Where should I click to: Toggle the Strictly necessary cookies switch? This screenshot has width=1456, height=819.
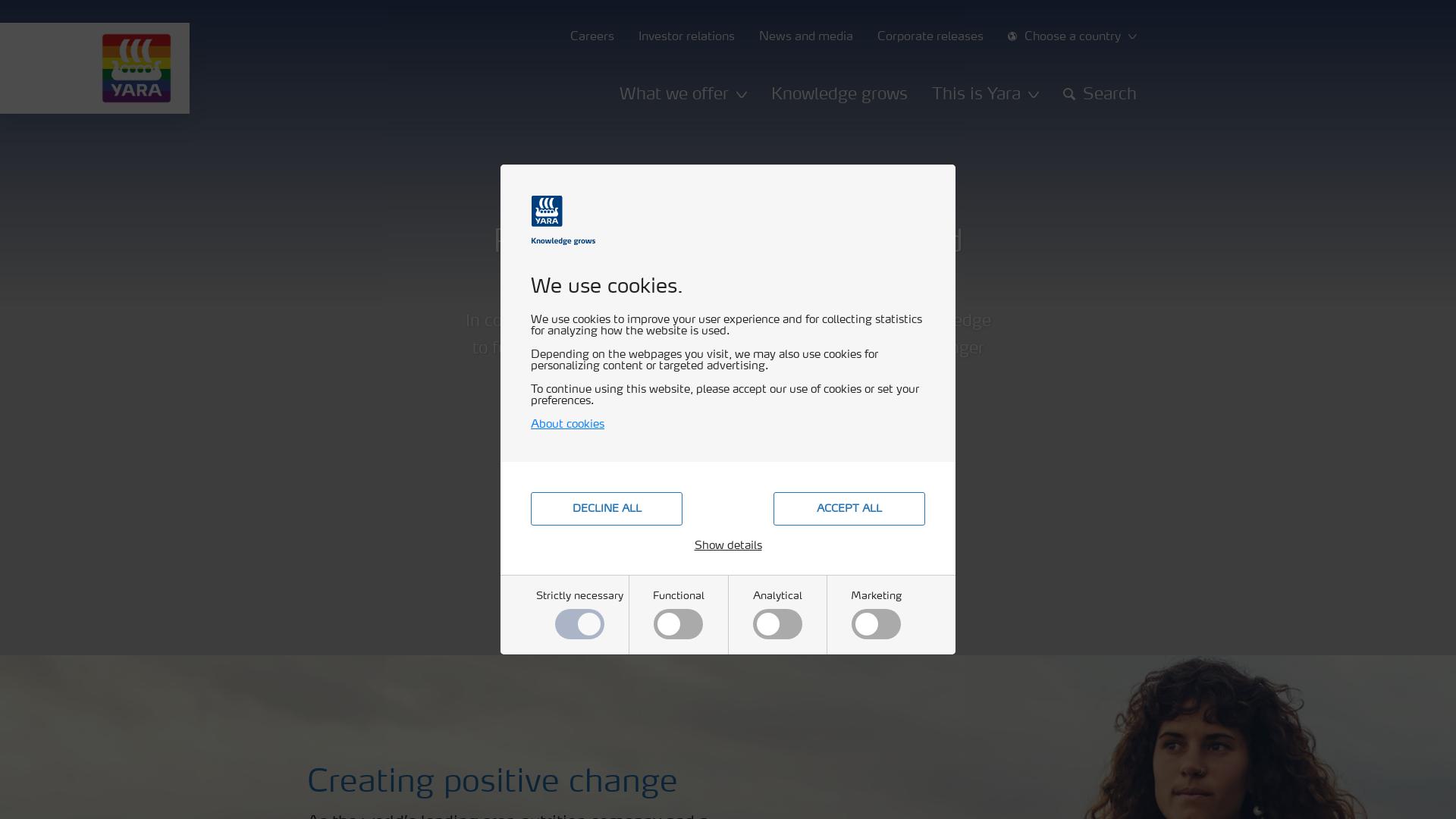pyautogui.click(x=579, y=624)
